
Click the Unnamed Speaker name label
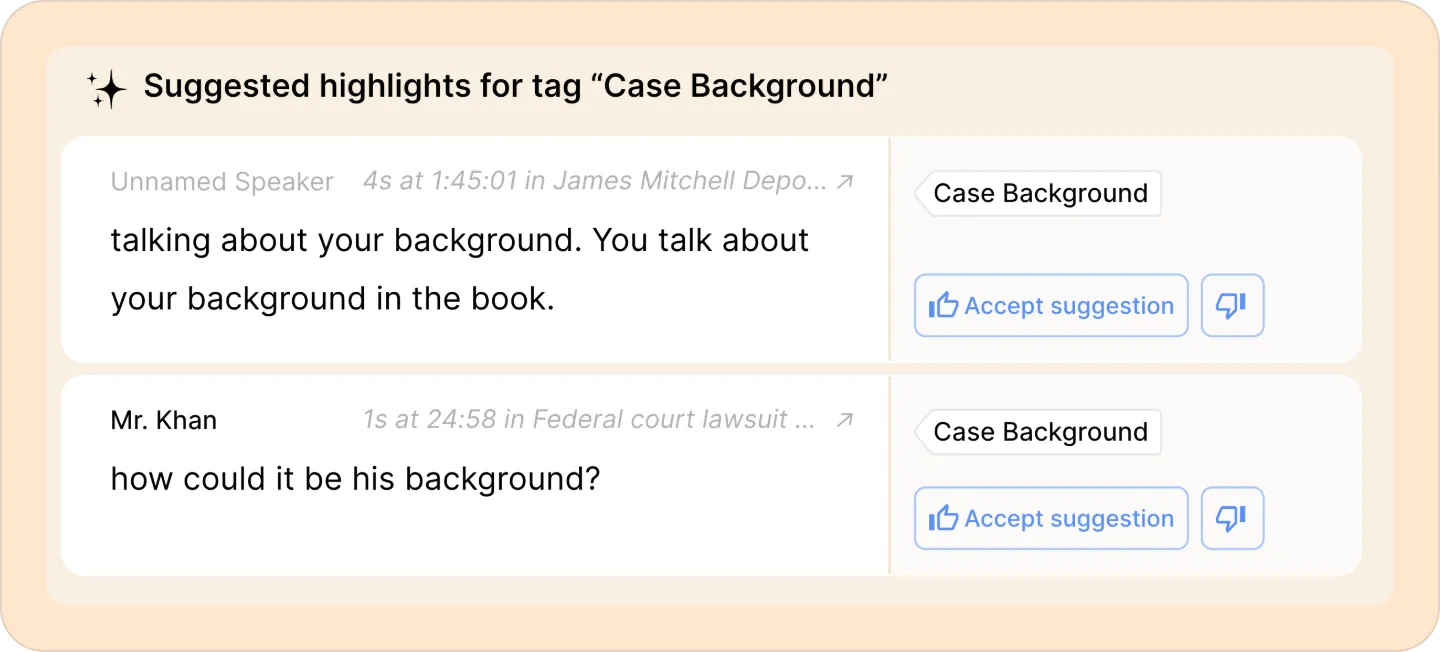click(222, 182)
